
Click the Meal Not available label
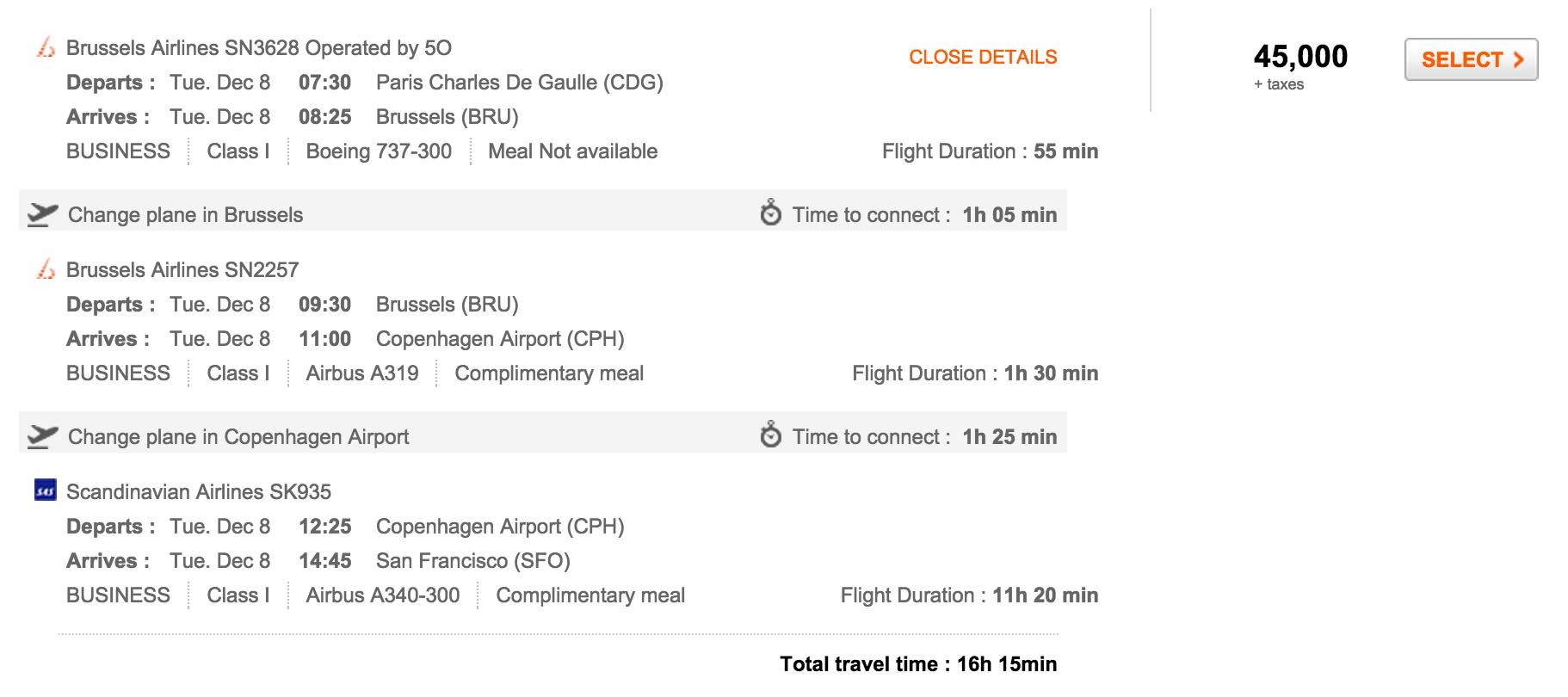(572, 151)
